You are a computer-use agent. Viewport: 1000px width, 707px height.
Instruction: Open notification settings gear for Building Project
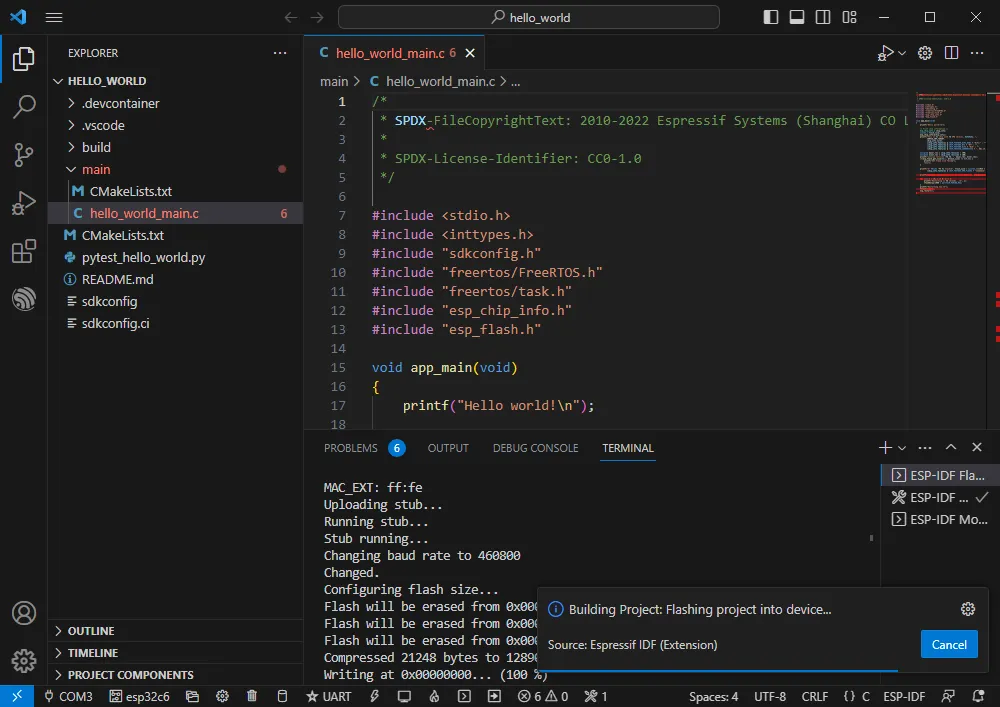pos(967,609)
